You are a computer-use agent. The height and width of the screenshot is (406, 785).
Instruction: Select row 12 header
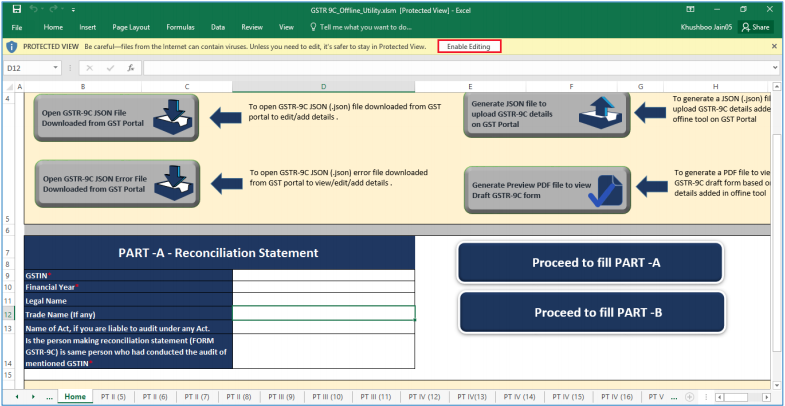point(9,314)
